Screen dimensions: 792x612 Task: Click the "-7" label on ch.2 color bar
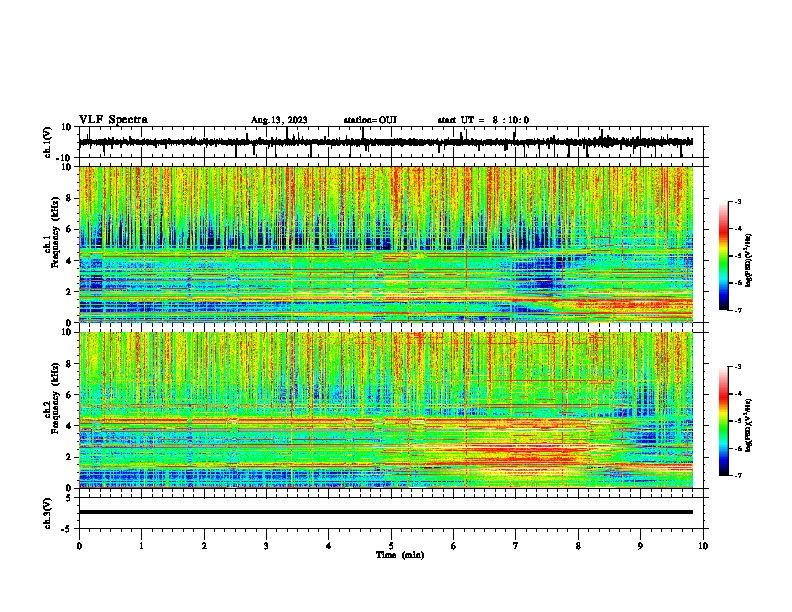pos(738,475)
